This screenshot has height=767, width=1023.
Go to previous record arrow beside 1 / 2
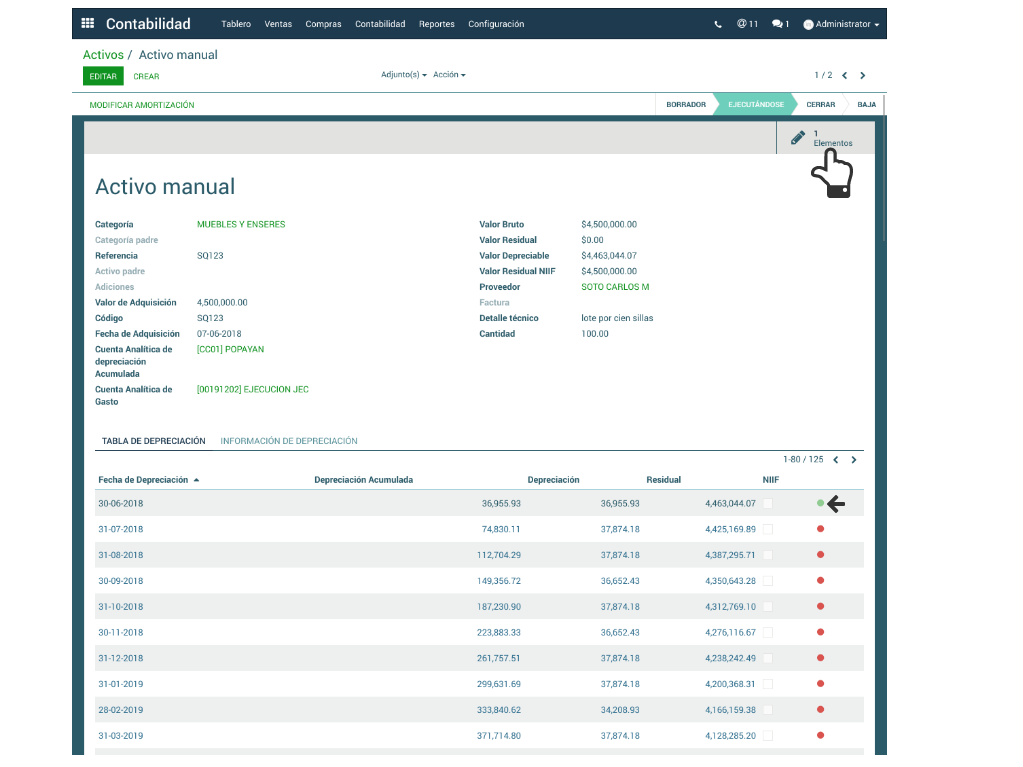[x=844, y=75]
